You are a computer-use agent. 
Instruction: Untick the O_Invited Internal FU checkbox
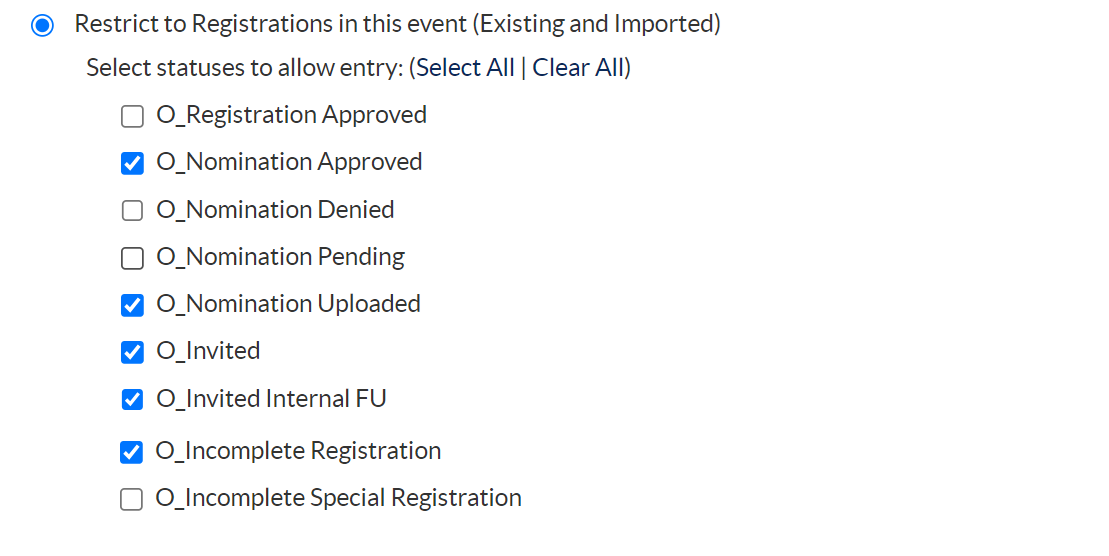(132, 400)
